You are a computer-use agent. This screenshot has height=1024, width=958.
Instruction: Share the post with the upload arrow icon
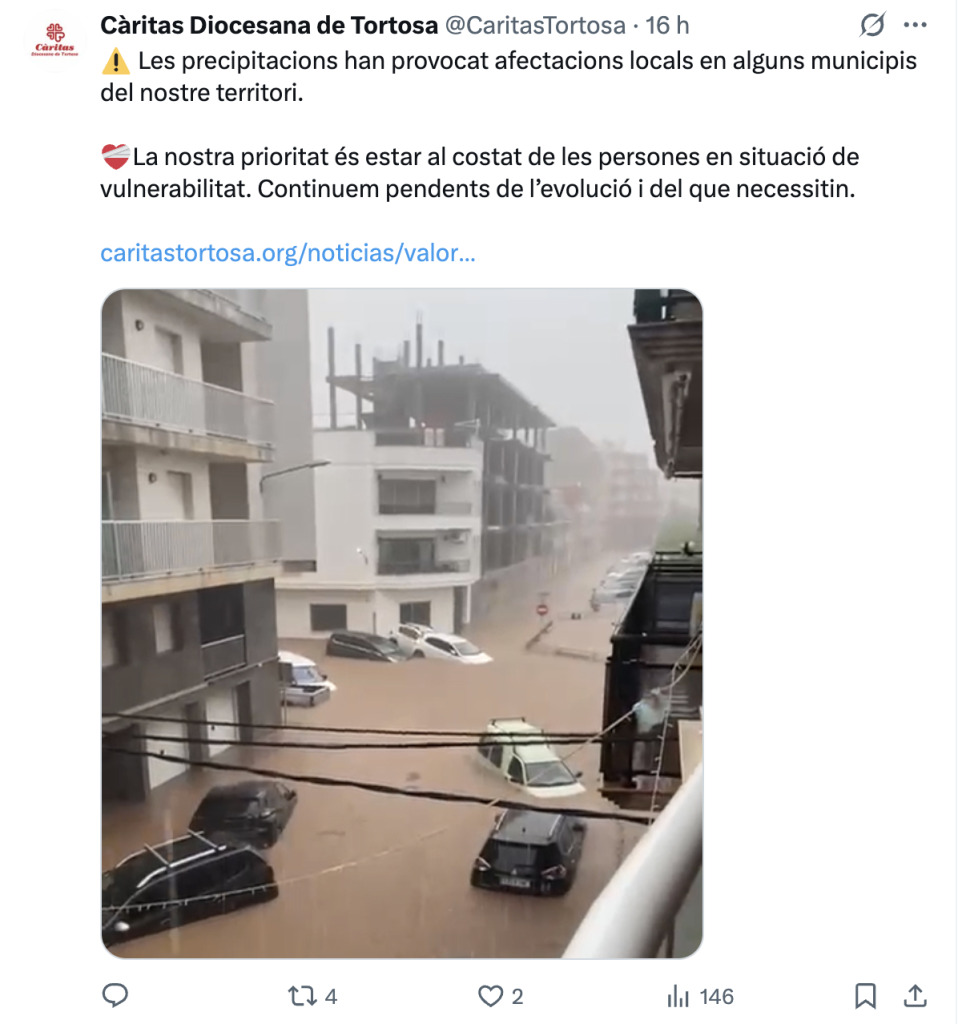pyautogui.click(x=915, y=995)
